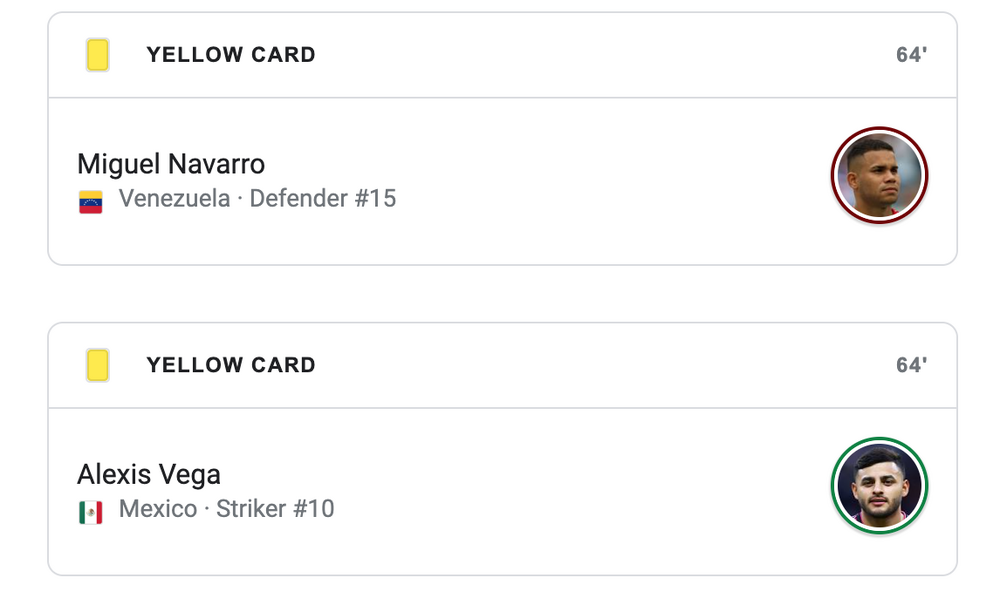Screen dimensions: 1000x612
Task: Open the Alexis Vega player name link
Action: point(149,474)
